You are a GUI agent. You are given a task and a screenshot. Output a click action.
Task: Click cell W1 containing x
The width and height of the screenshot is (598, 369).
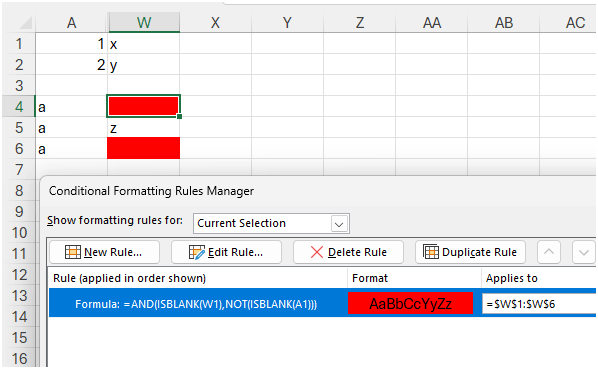point(144,43)
